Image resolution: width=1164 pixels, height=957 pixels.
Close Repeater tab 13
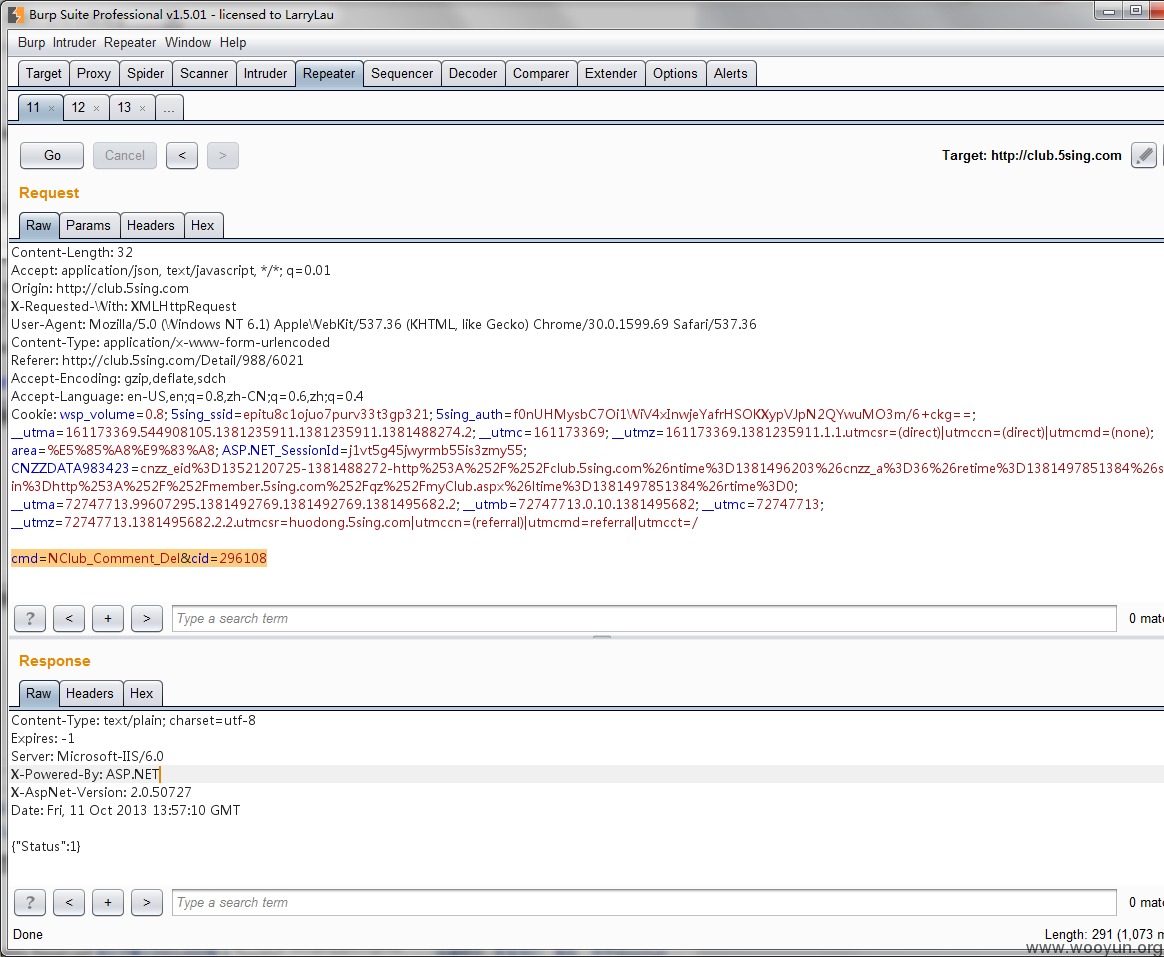pos(143,108)
